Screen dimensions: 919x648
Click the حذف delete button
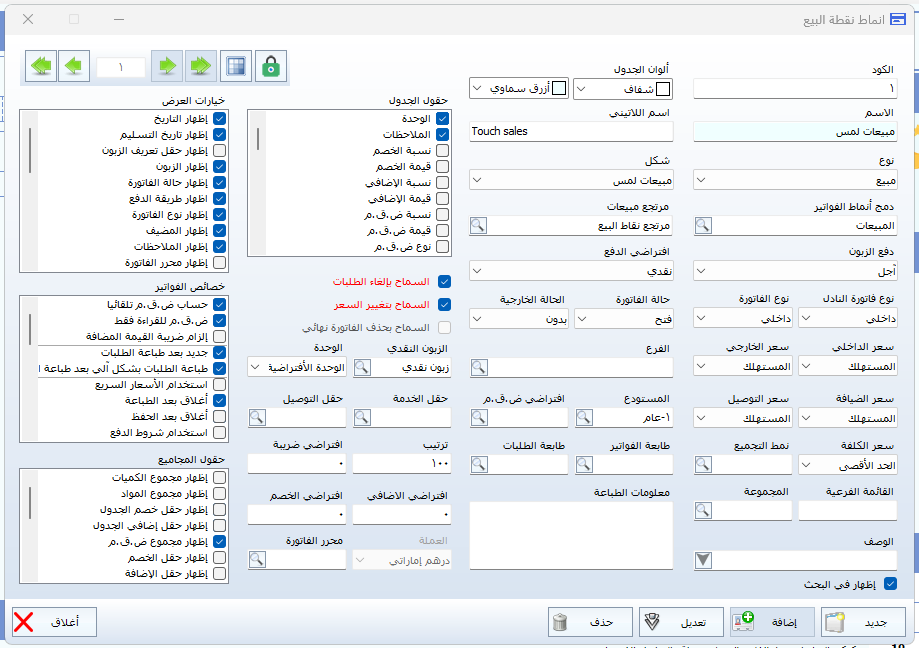click(590, 622)
